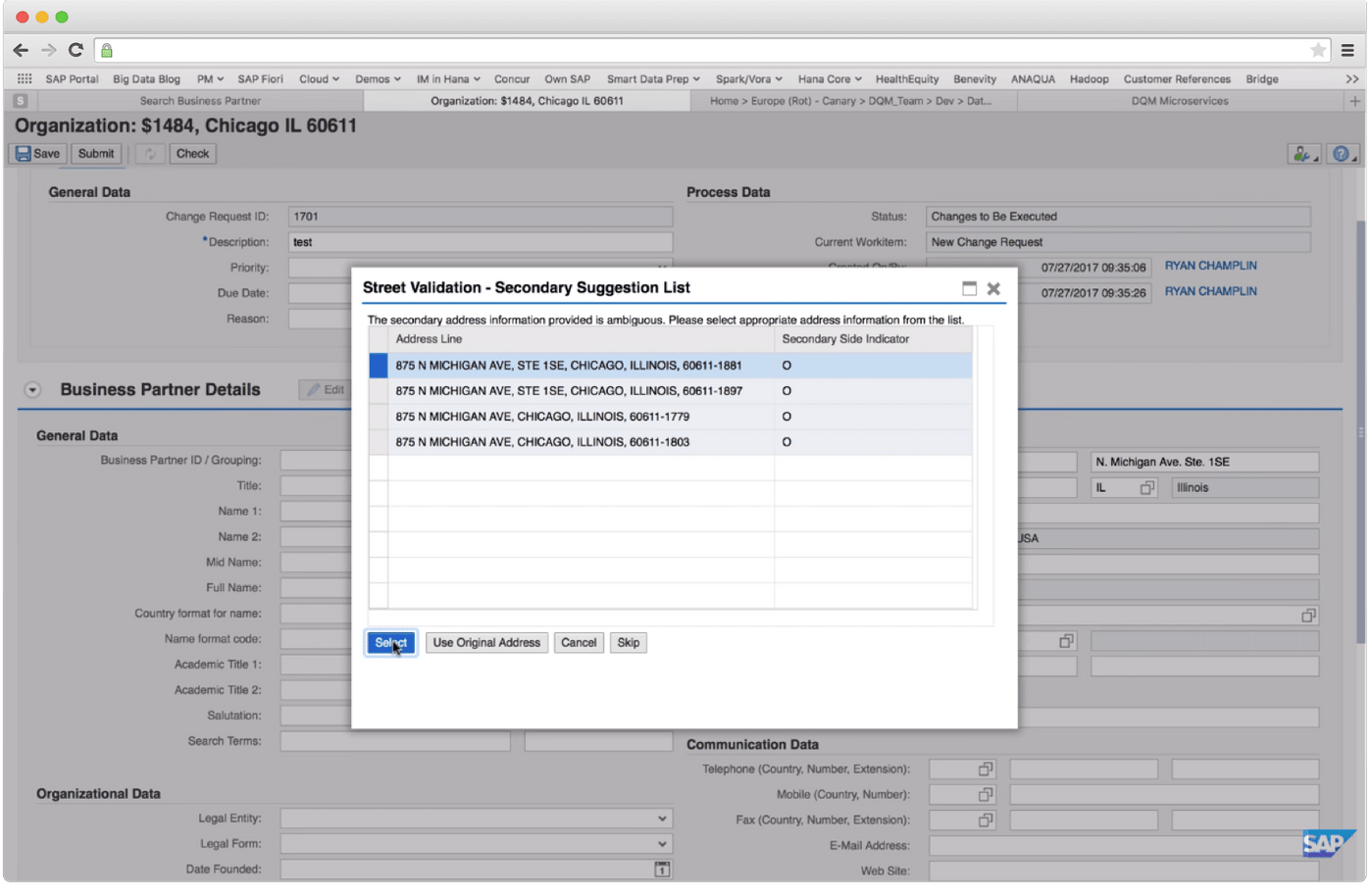1372x896 pixels.
Task: Switch to the Organization: $1484 tab
Action: 527,101
